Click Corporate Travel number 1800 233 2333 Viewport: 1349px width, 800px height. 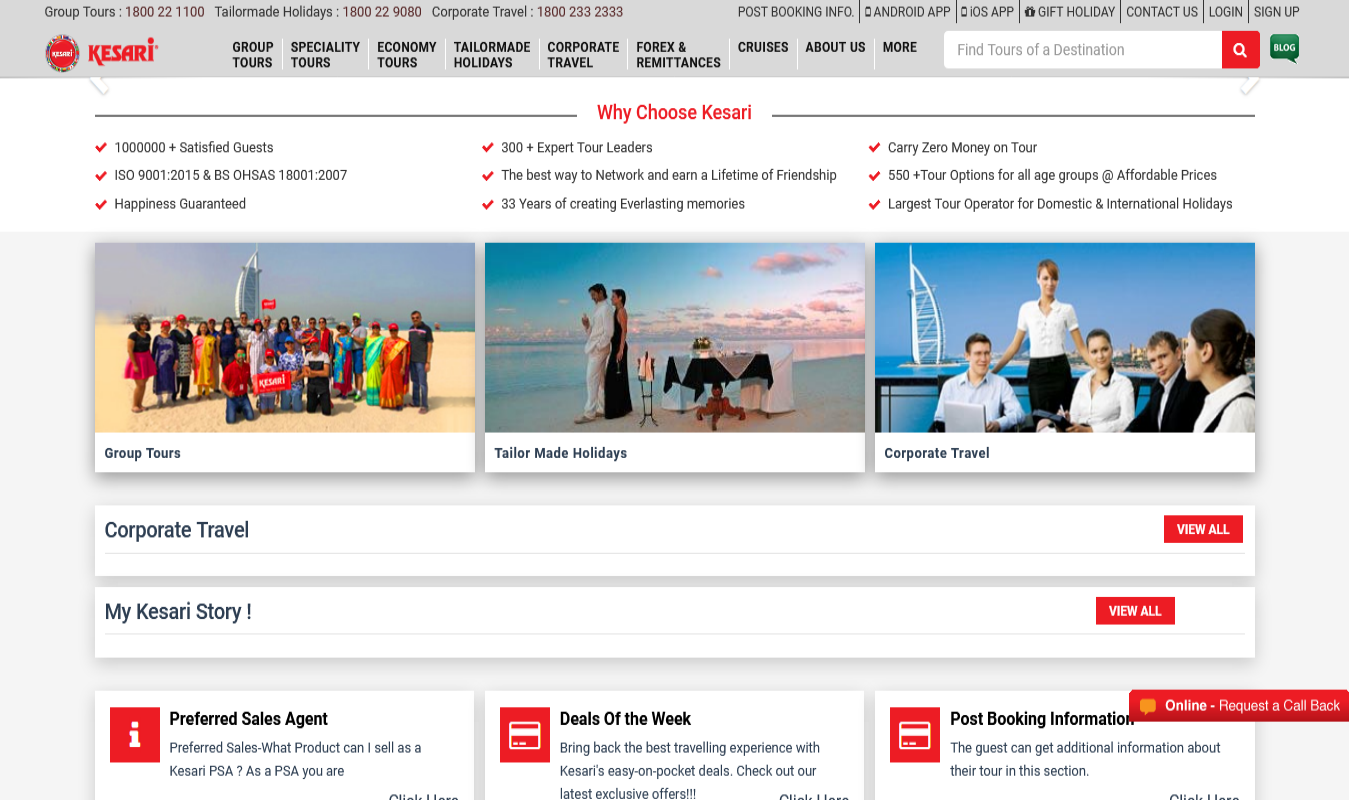(580, 12)
